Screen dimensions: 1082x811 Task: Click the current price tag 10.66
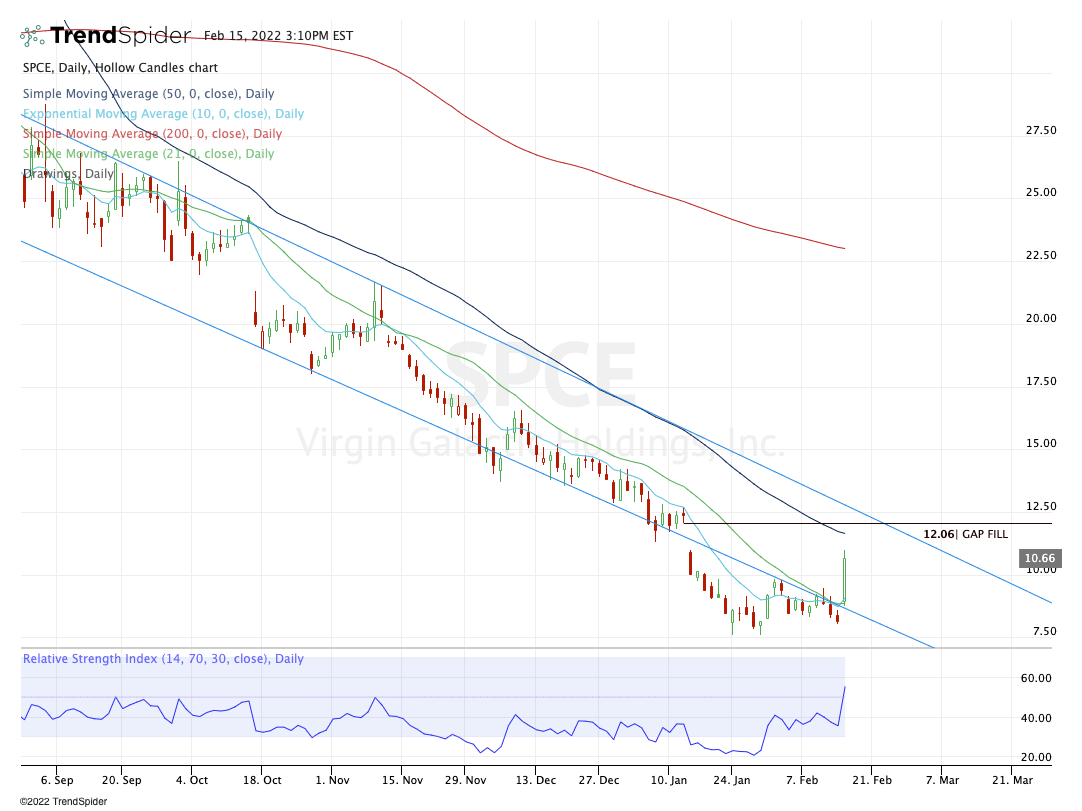pos(1039,558)
